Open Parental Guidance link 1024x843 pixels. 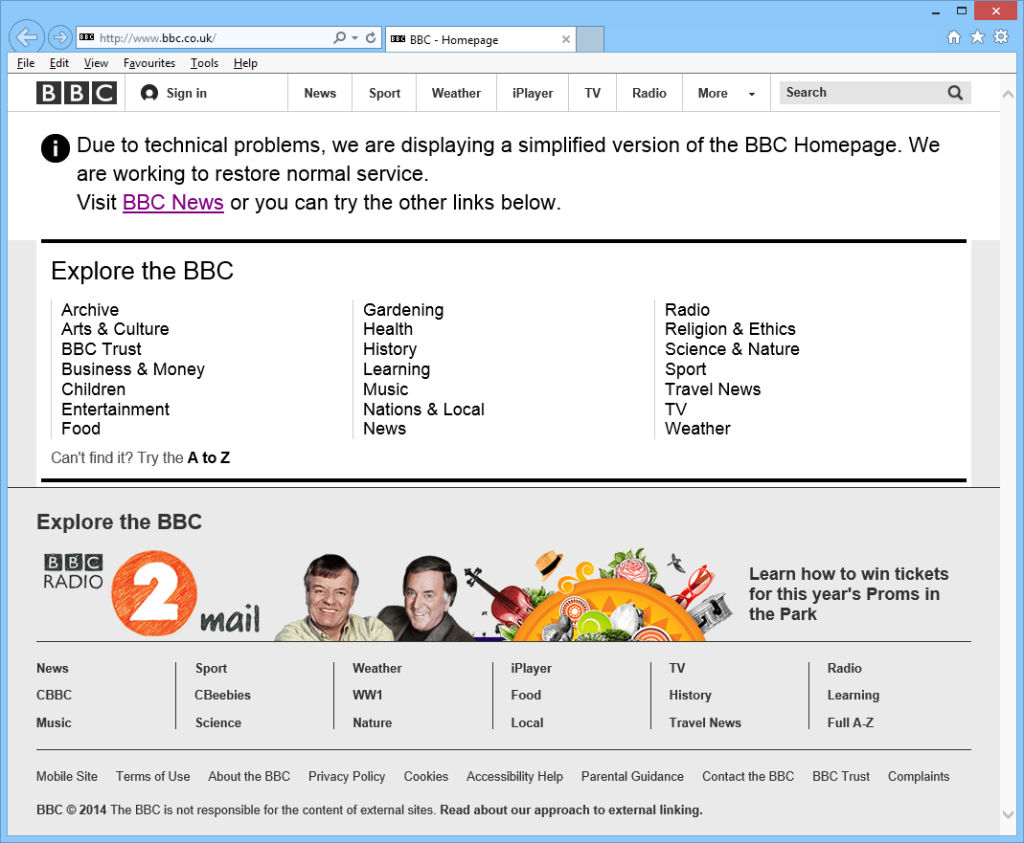click(x=632, y=776)
